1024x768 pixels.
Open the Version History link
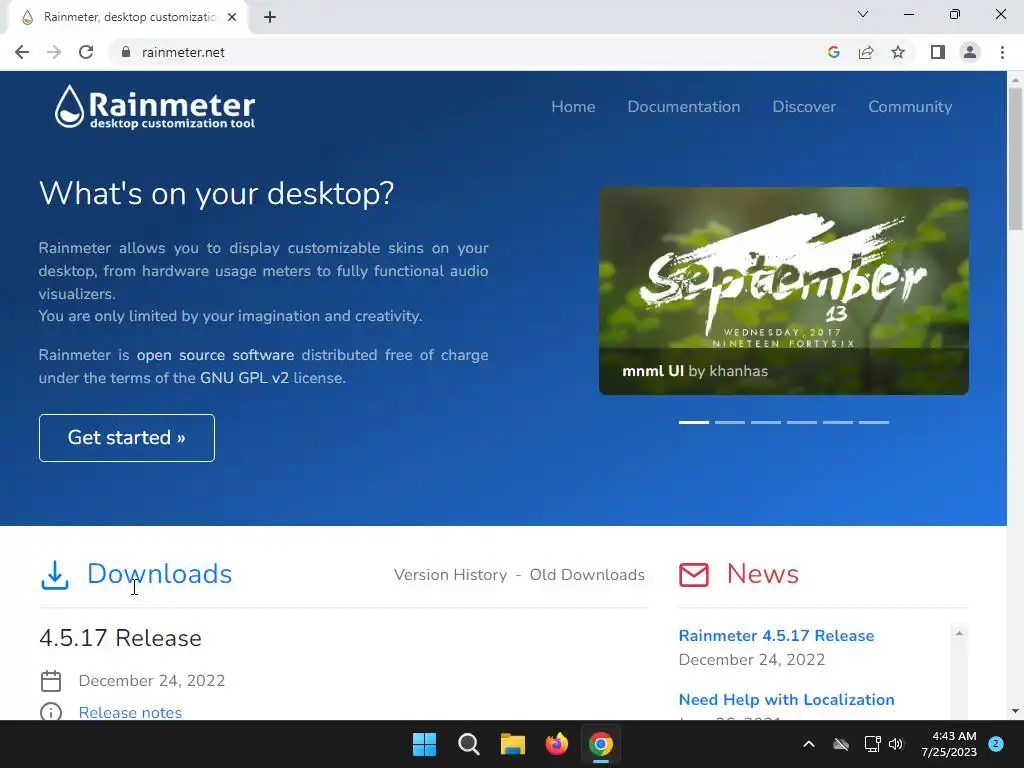click(x=450, y=575)
